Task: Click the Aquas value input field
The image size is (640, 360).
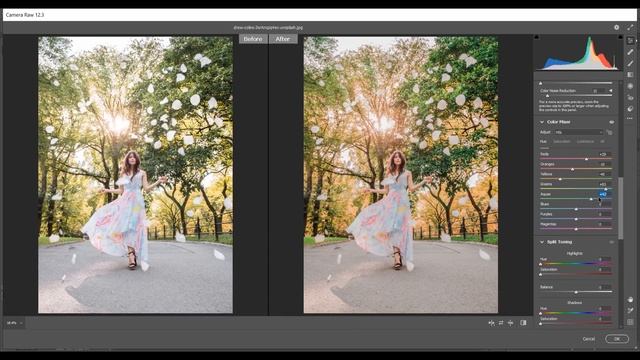Action: [x=604, y=194]
